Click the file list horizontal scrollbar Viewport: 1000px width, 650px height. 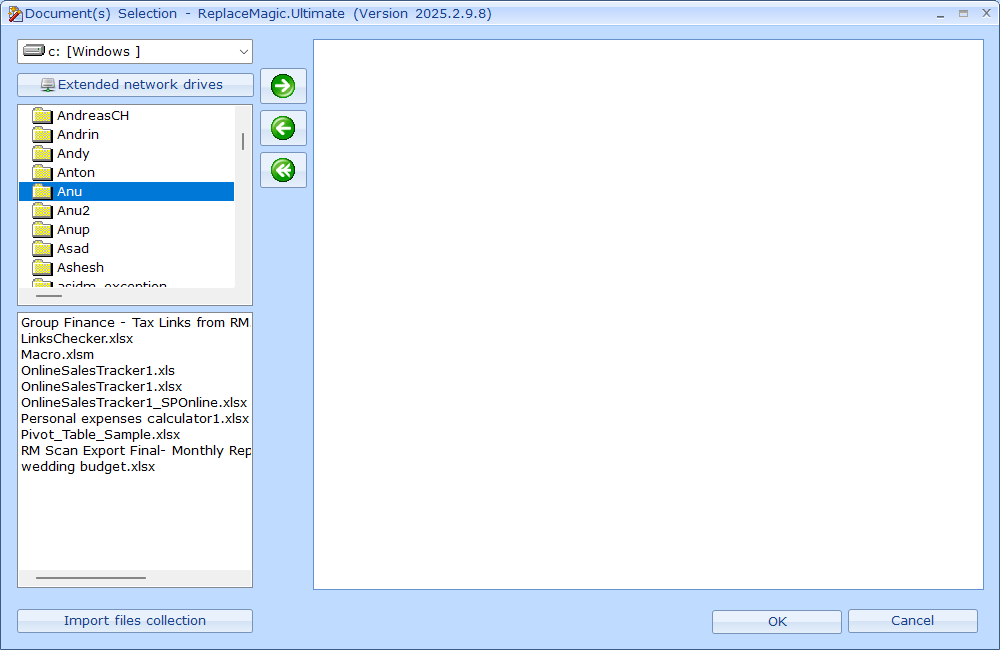click(x=90, y=578)
